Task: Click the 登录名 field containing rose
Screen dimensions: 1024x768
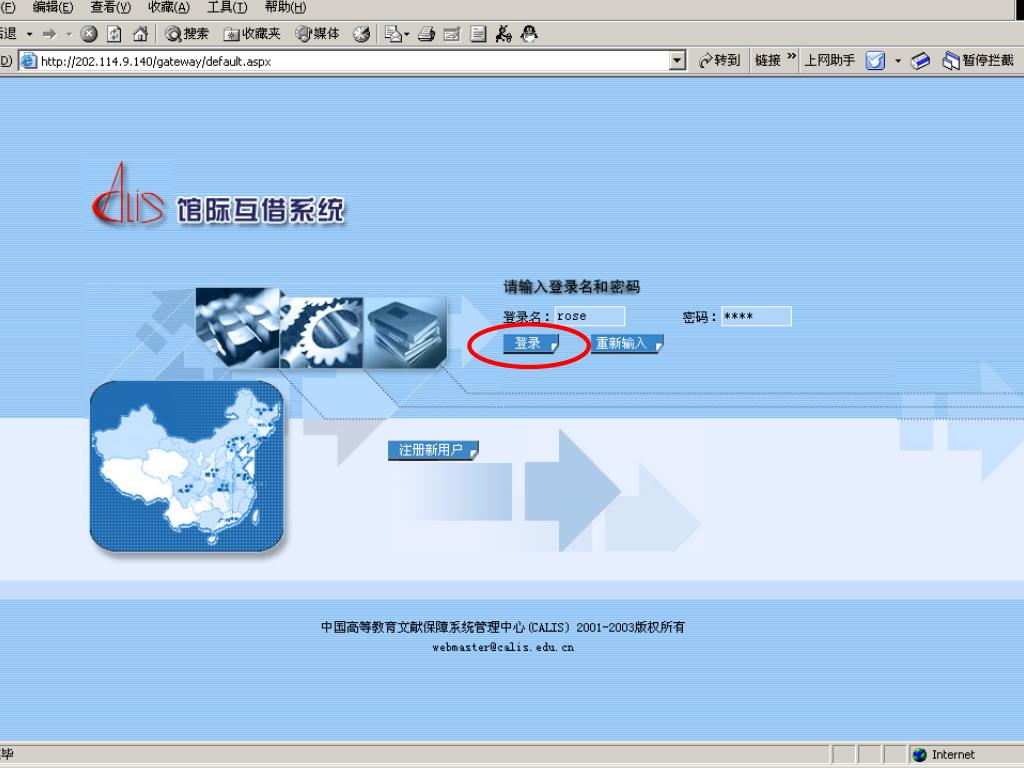Action: (x=590, y=316)
